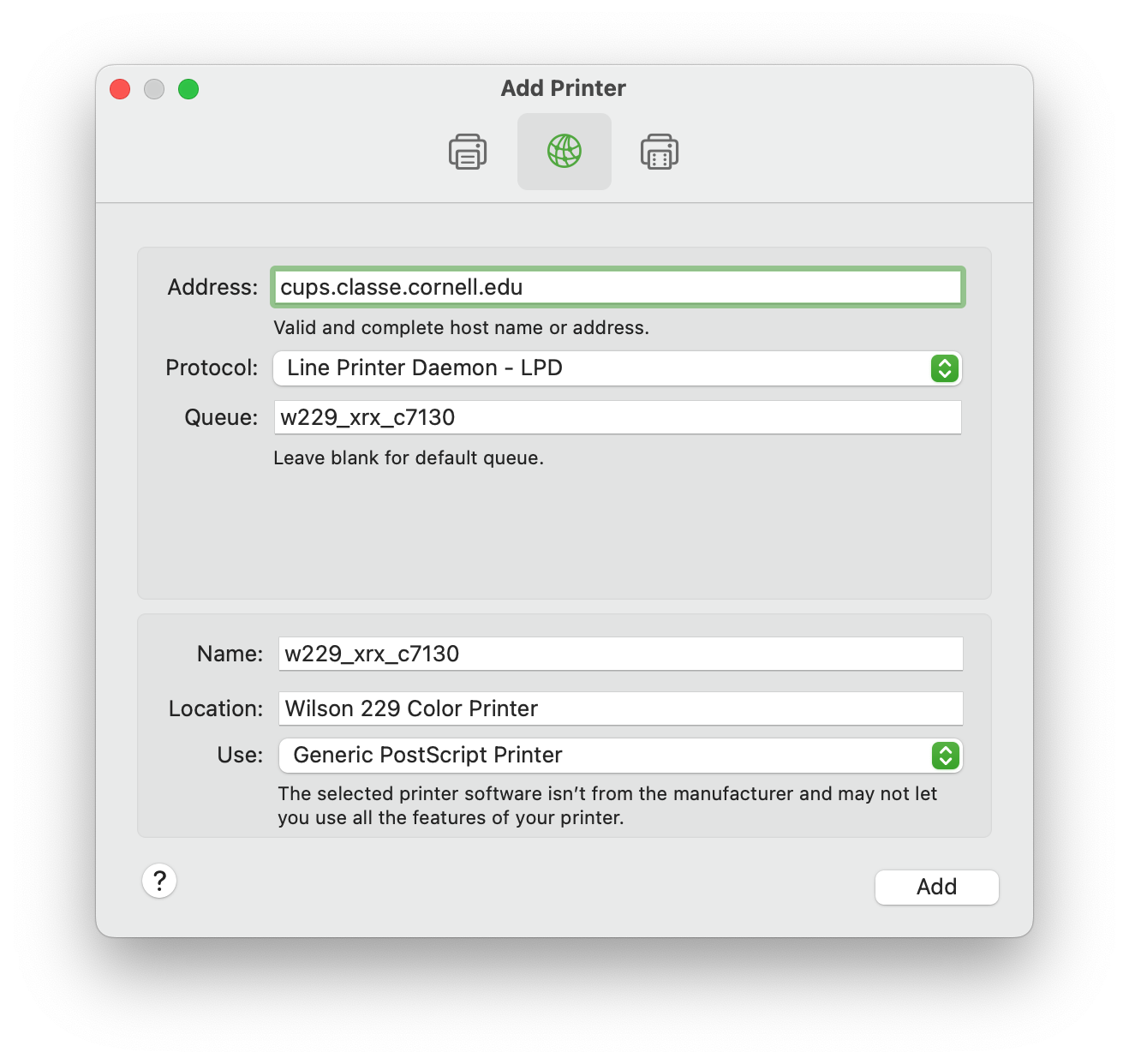Click the "Queue:" label
This screenshot has height=1064, width=1129.
click(221, 417)
